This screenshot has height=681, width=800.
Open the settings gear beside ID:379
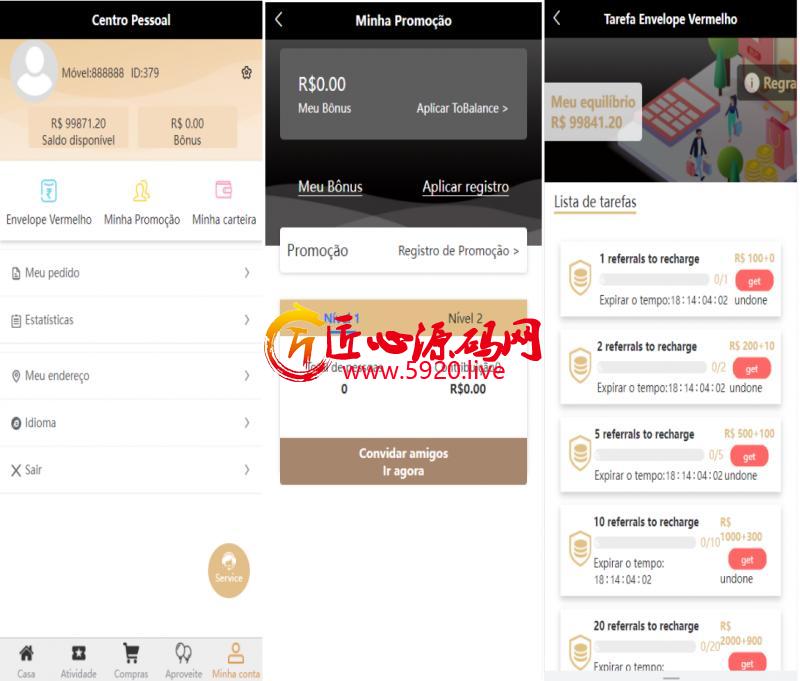click(246, 73)
